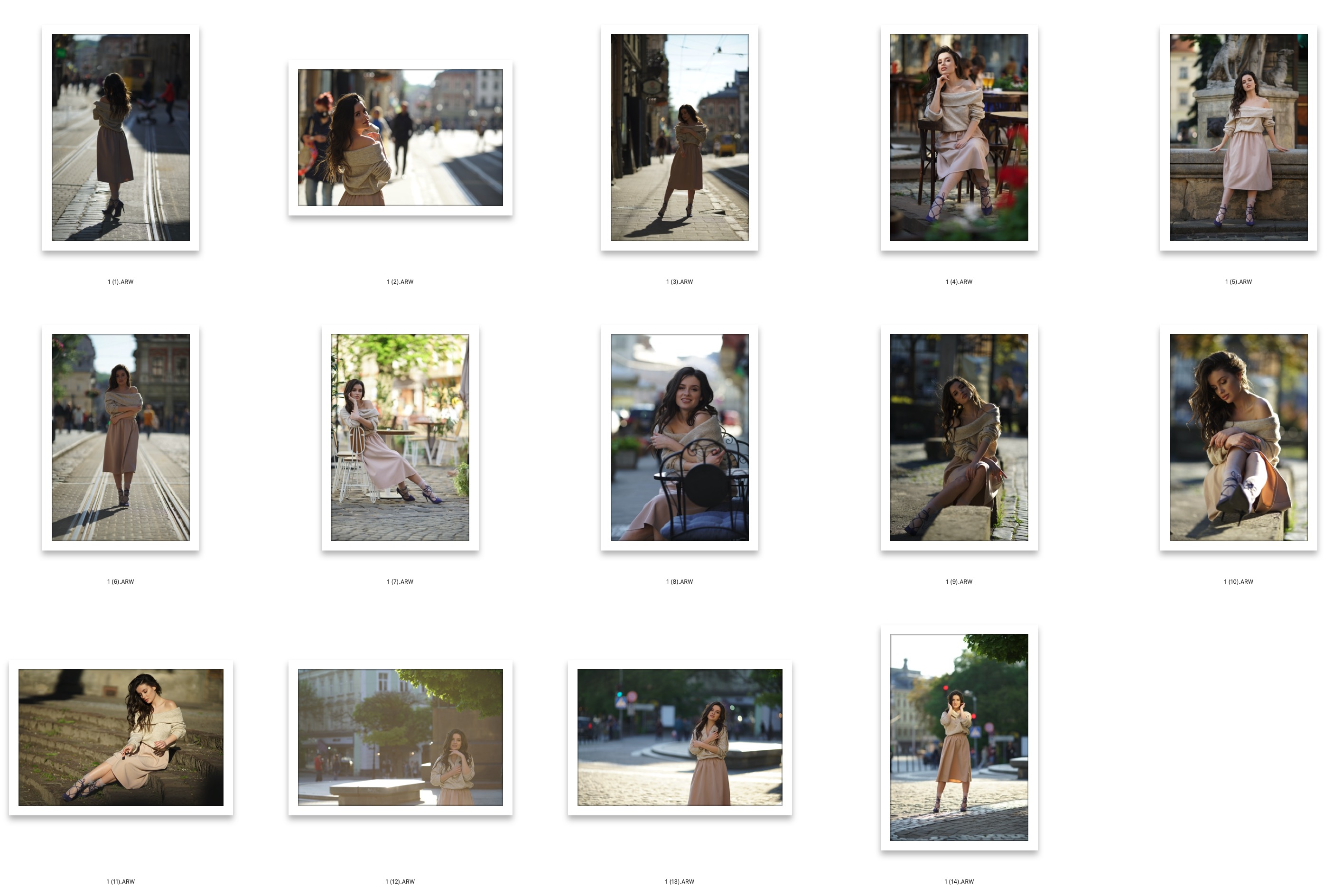Select the hazy square photo 1 (12).ARW
1333x896 pixels.
[x=400, y=737]
